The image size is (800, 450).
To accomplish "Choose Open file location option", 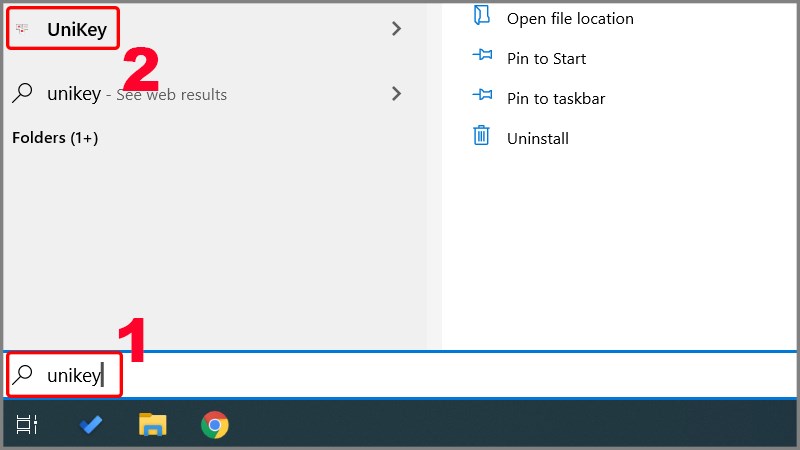I will (x=570, y=19).
